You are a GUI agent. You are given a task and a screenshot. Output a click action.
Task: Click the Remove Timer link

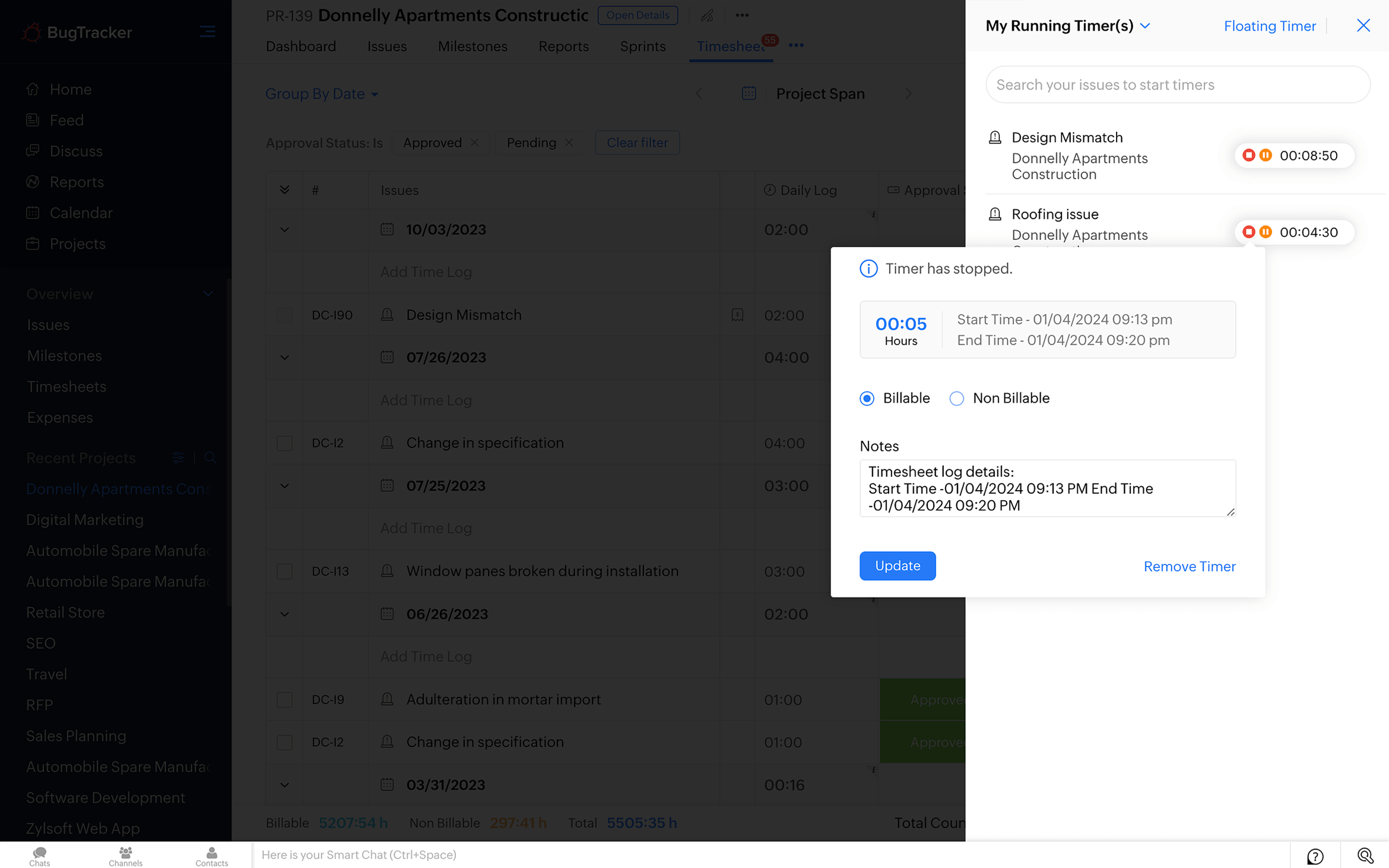click(1189, 567)
